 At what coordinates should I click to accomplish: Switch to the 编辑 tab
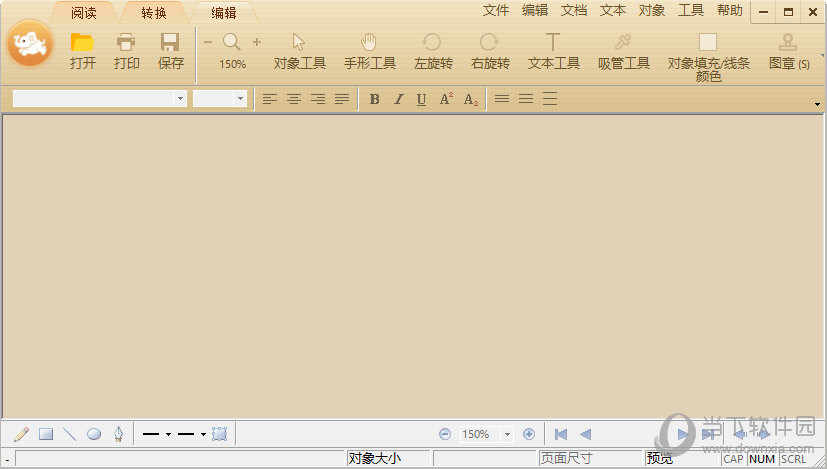point(224,13)
